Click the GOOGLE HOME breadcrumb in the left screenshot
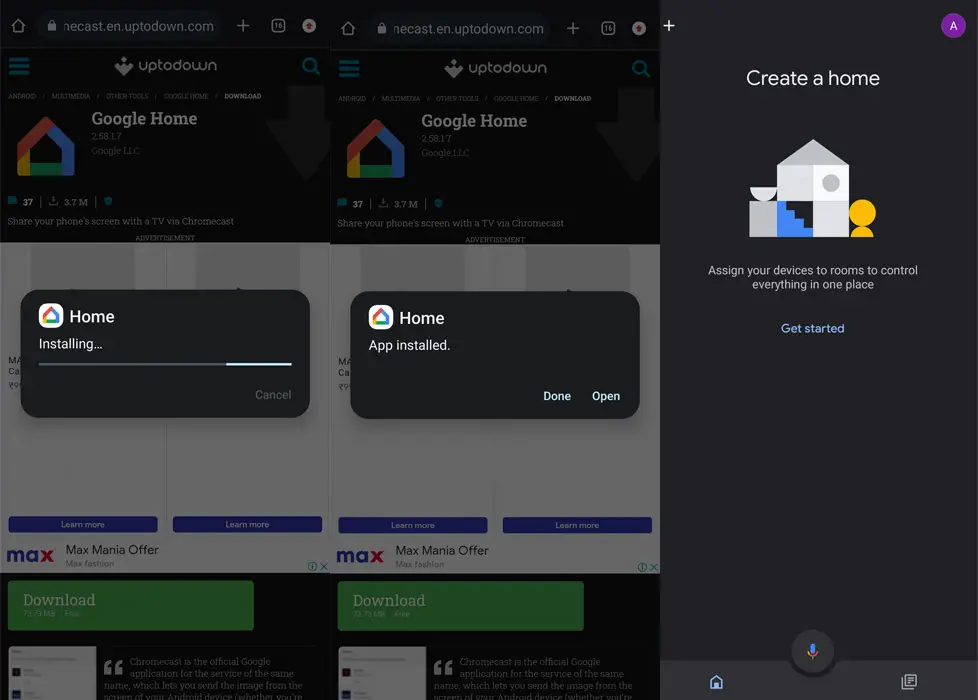 pos(186,96)
